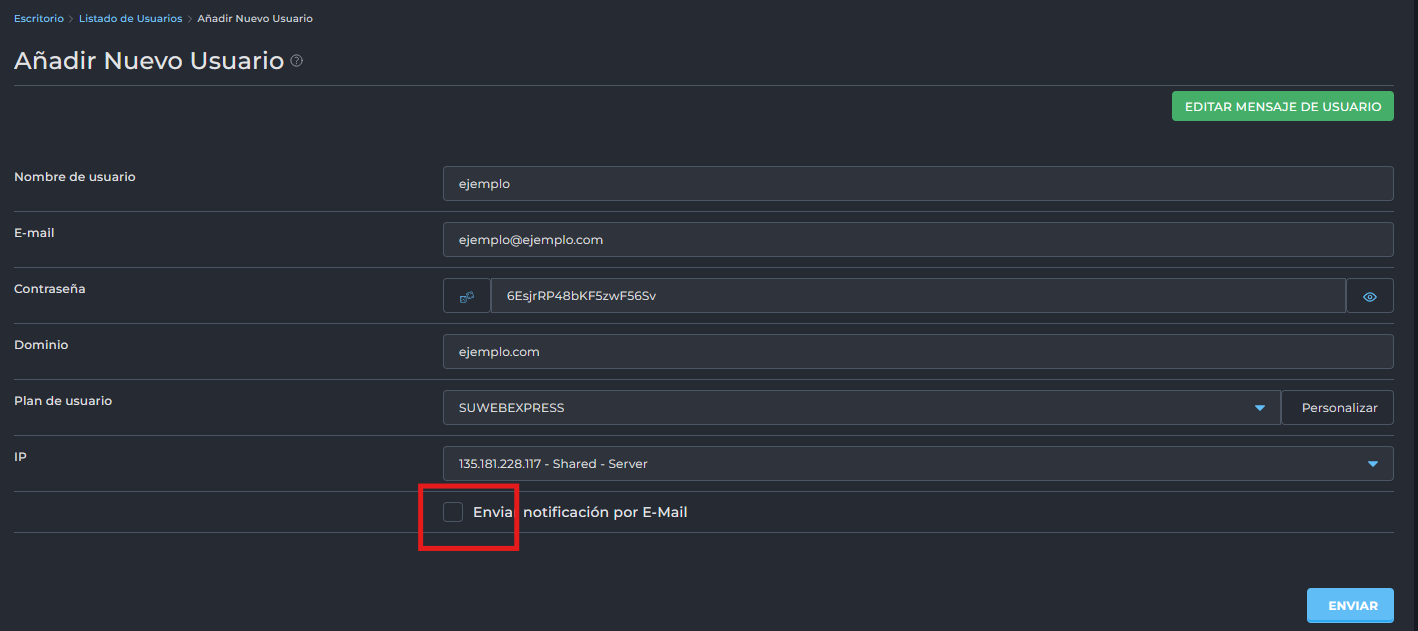Open Listado de Usuarios breadcrumb
The height and width of the screenshot is (631, 1418).
pyautogui.click(x=131, y=19)
